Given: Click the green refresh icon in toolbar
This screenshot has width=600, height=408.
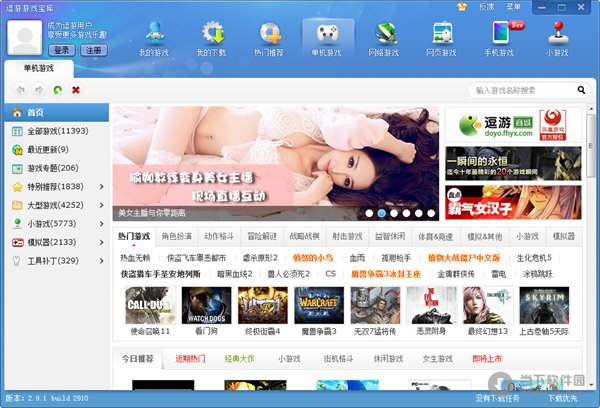Looking at the screenshot, I should 58,90.
